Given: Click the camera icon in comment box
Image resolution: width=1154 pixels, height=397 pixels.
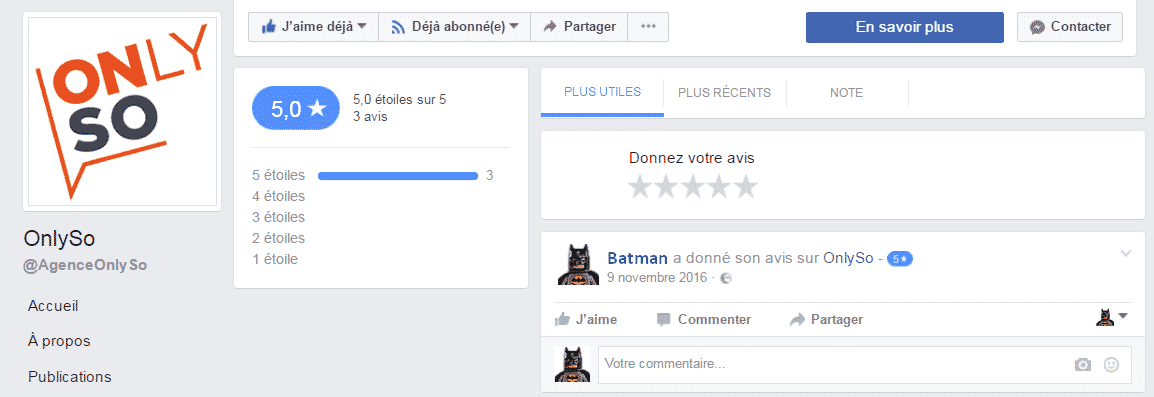Looking at the screenshot, I should 1083,365.
